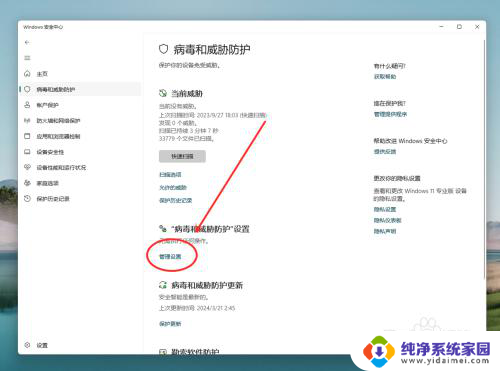Open 设备性能和运行状况 heart icon in sidebar
Screen dimensions: 500x371
(x=27, y=167)
